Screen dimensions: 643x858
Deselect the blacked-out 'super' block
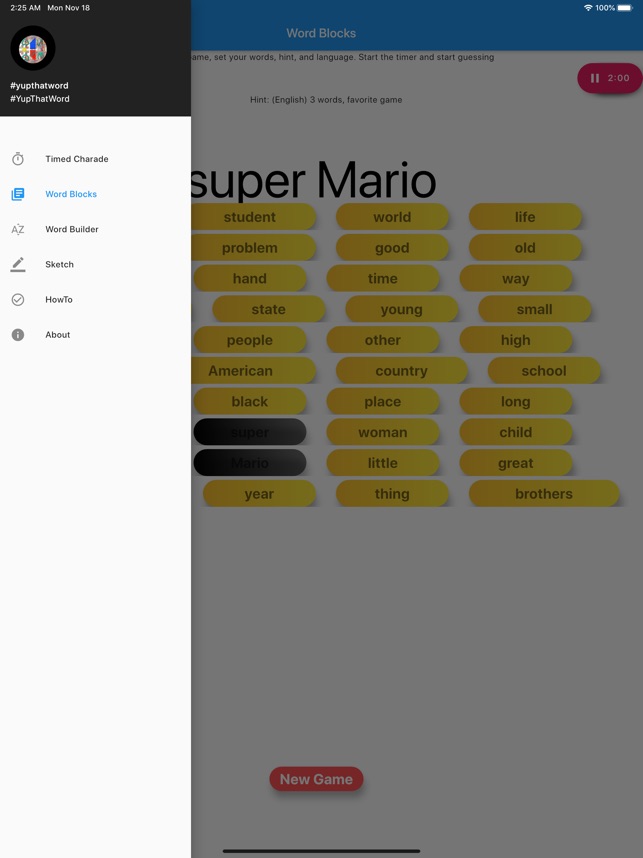click(250, 432)
